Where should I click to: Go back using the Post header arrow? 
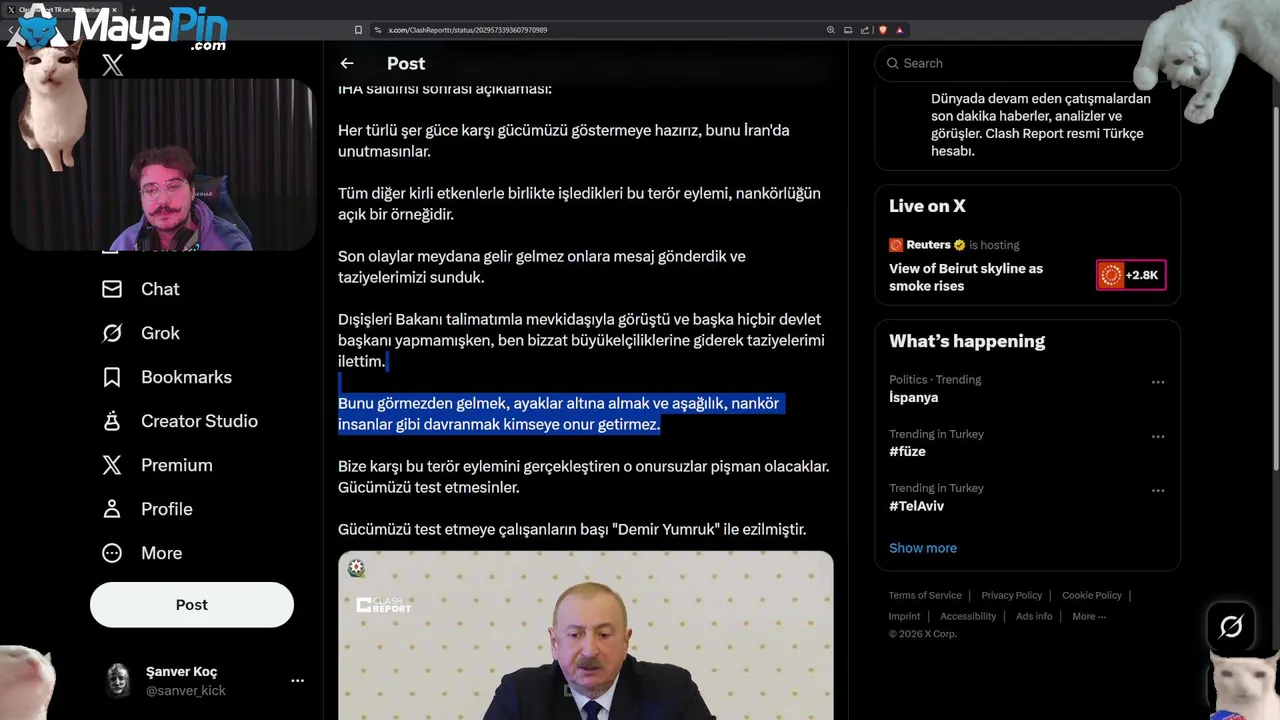tap(347, 63)
